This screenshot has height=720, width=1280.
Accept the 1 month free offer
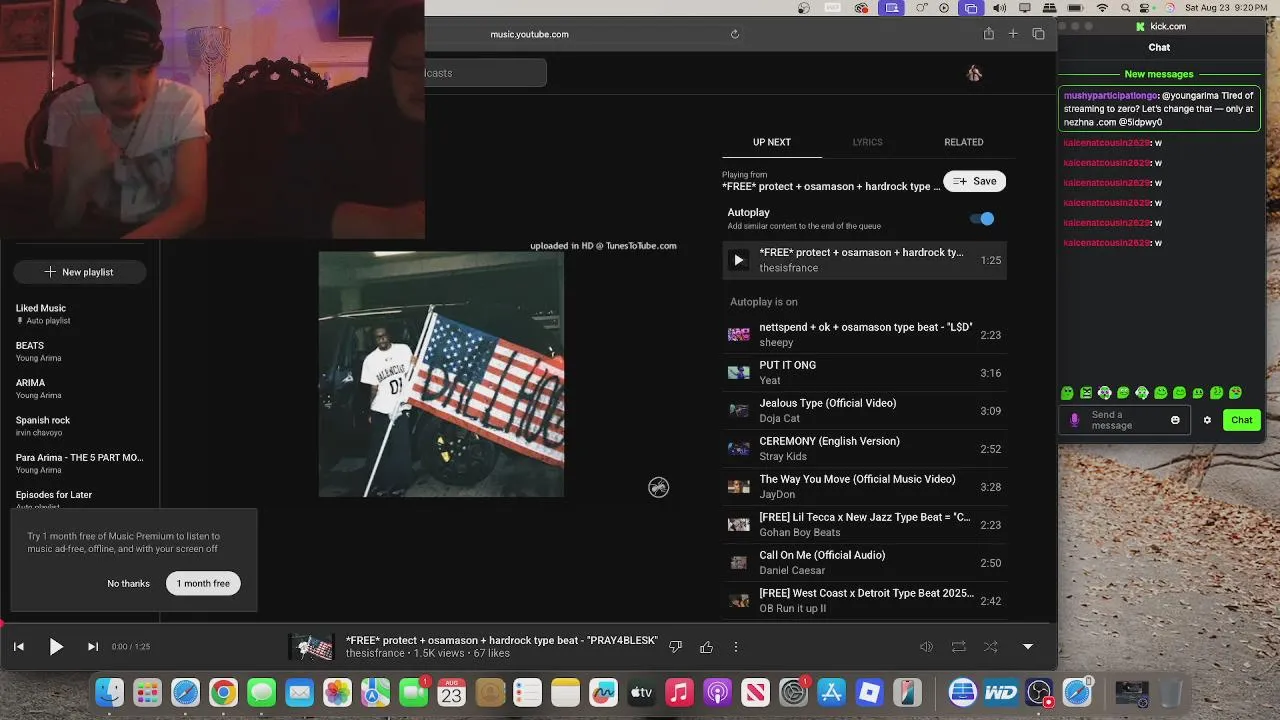[203, 584]
